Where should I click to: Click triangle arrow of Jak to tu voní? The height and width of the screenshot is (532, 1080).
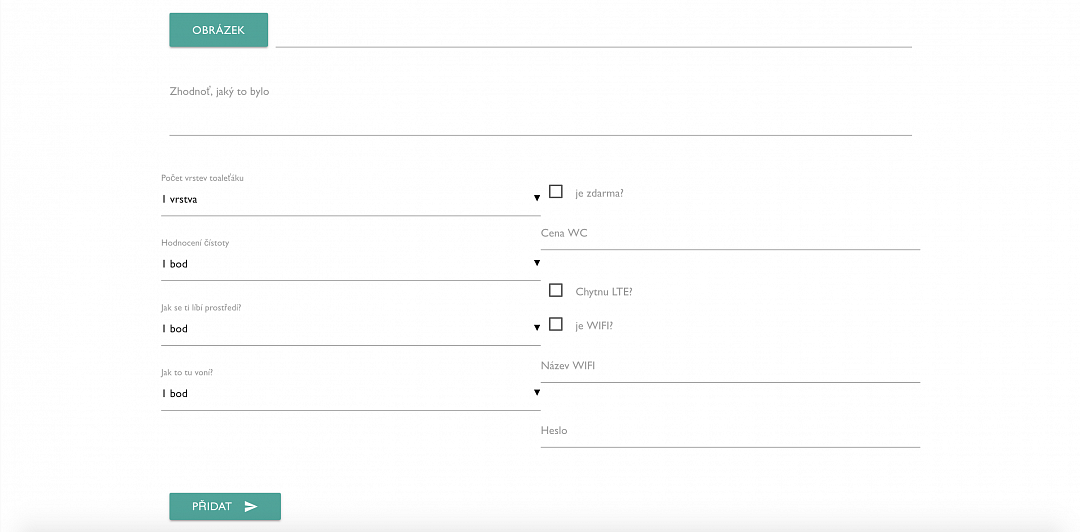(537, 393)
